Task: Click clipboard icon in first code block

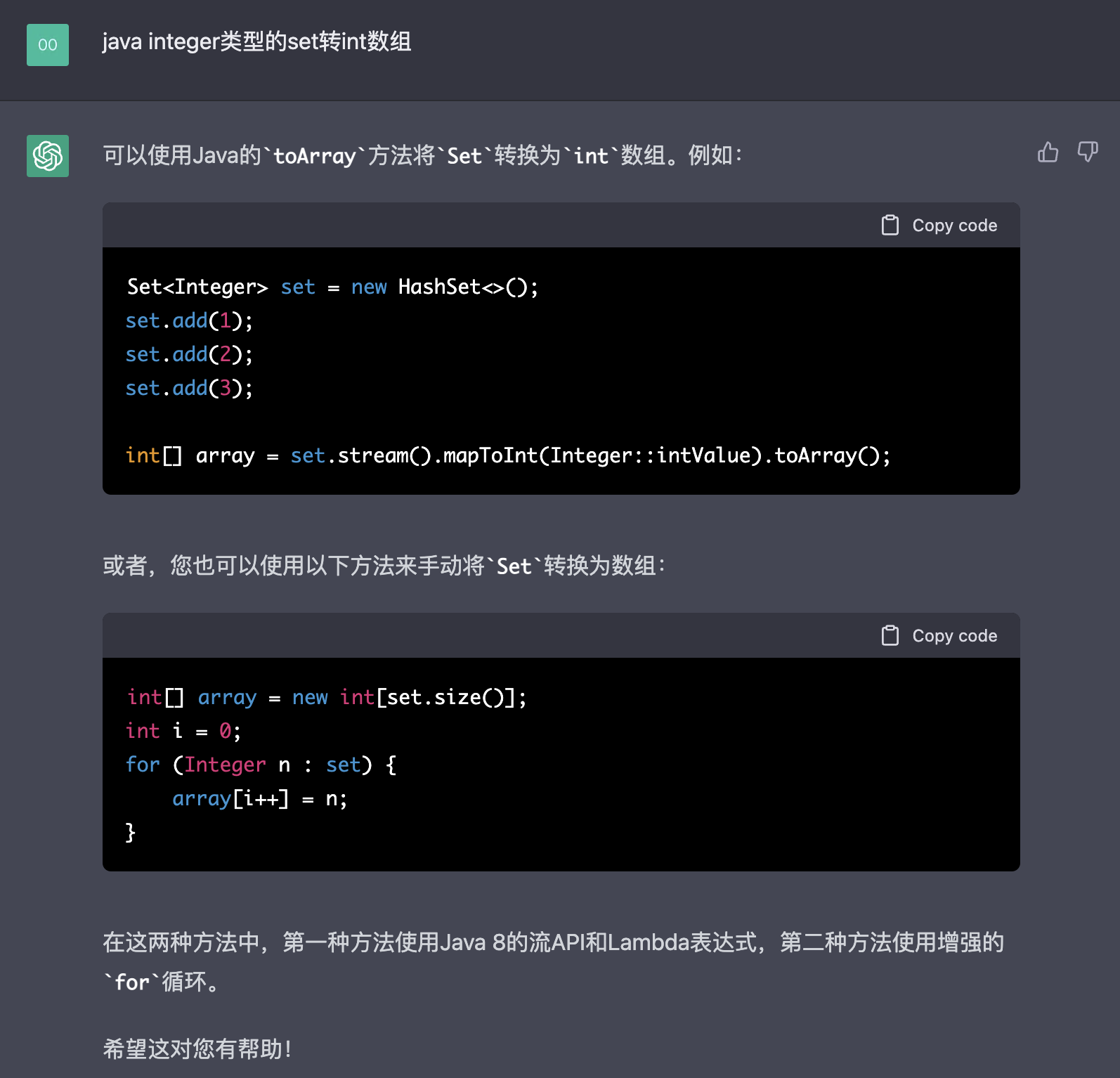Action: [x=890, y=225]
